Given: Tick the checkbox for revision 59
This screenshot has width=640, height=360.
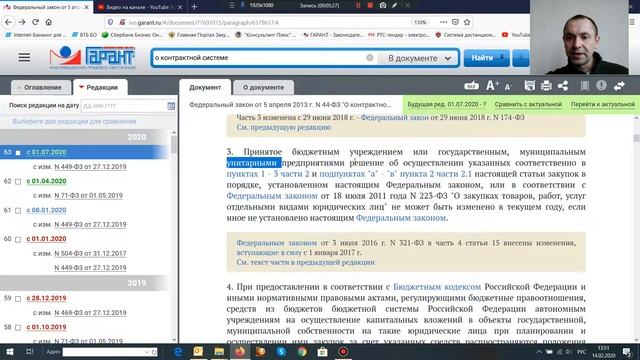Looking at the screenshot, I should point(18,299).
